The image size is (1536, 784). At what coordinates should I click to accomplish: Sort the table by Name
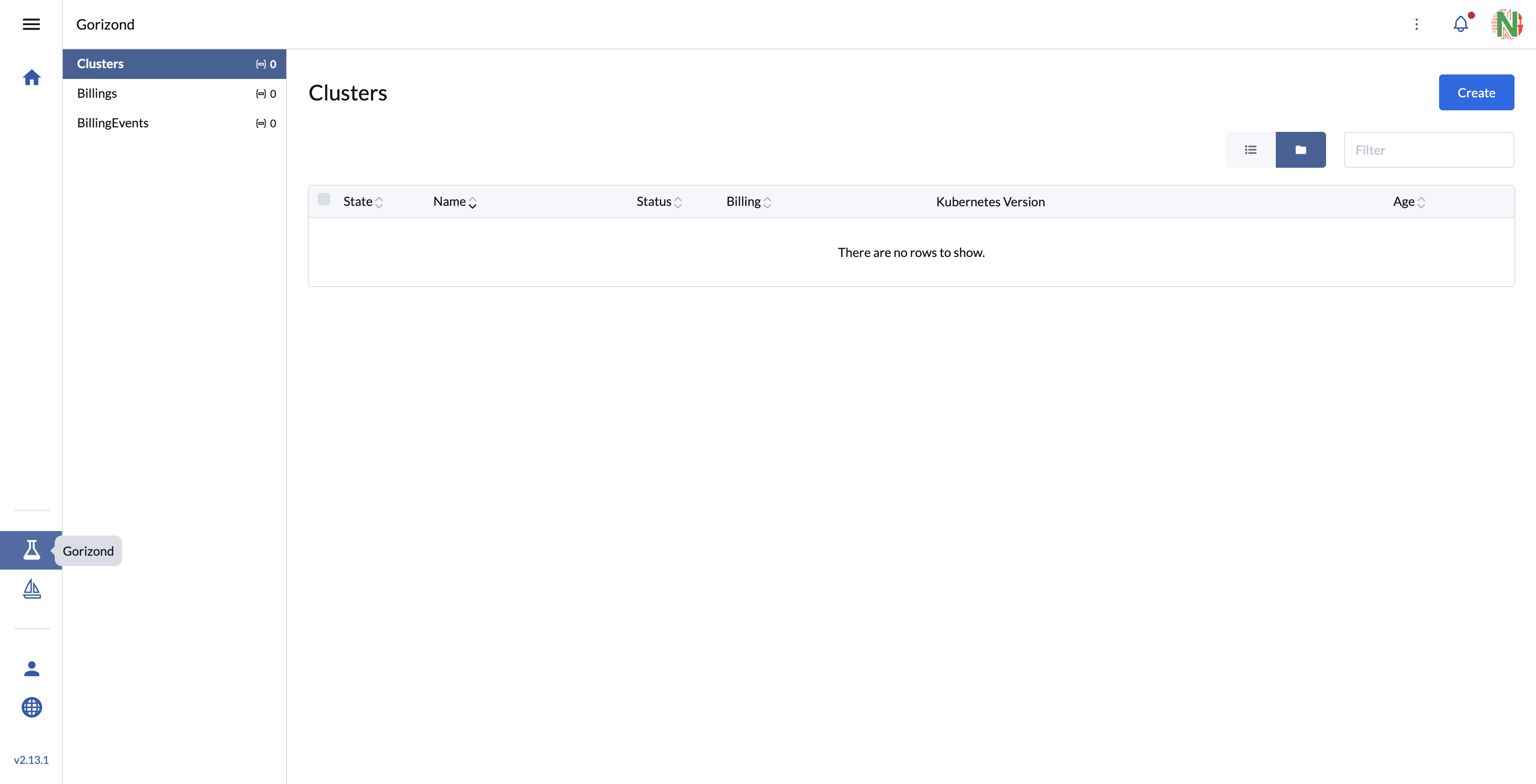tap(454, 201)
